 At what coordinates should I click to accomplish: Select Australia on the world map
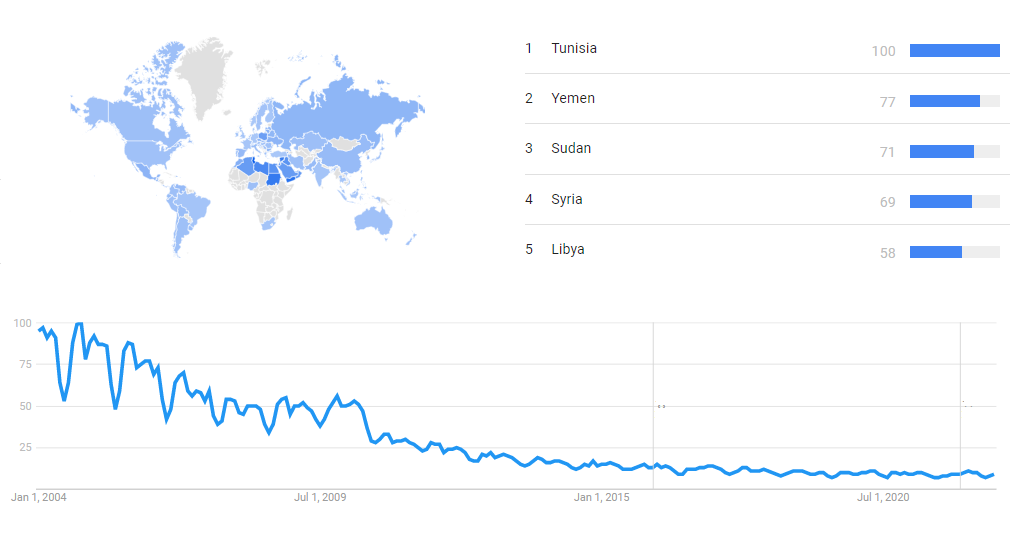(x=378, y=220)
